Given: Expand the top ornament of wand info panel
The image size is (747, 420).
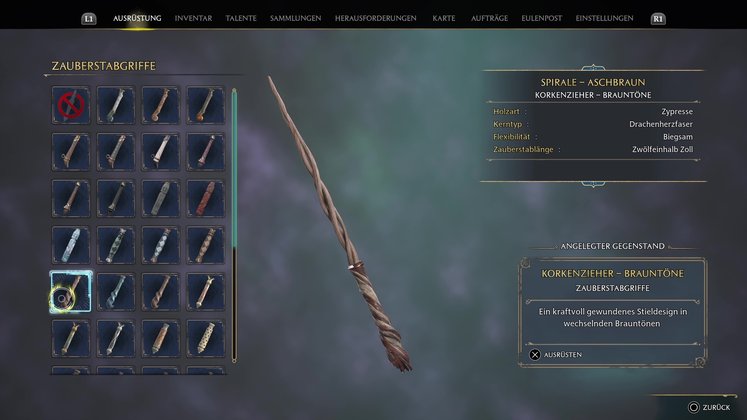Looking at the screenshot, I should click(593, 68).
